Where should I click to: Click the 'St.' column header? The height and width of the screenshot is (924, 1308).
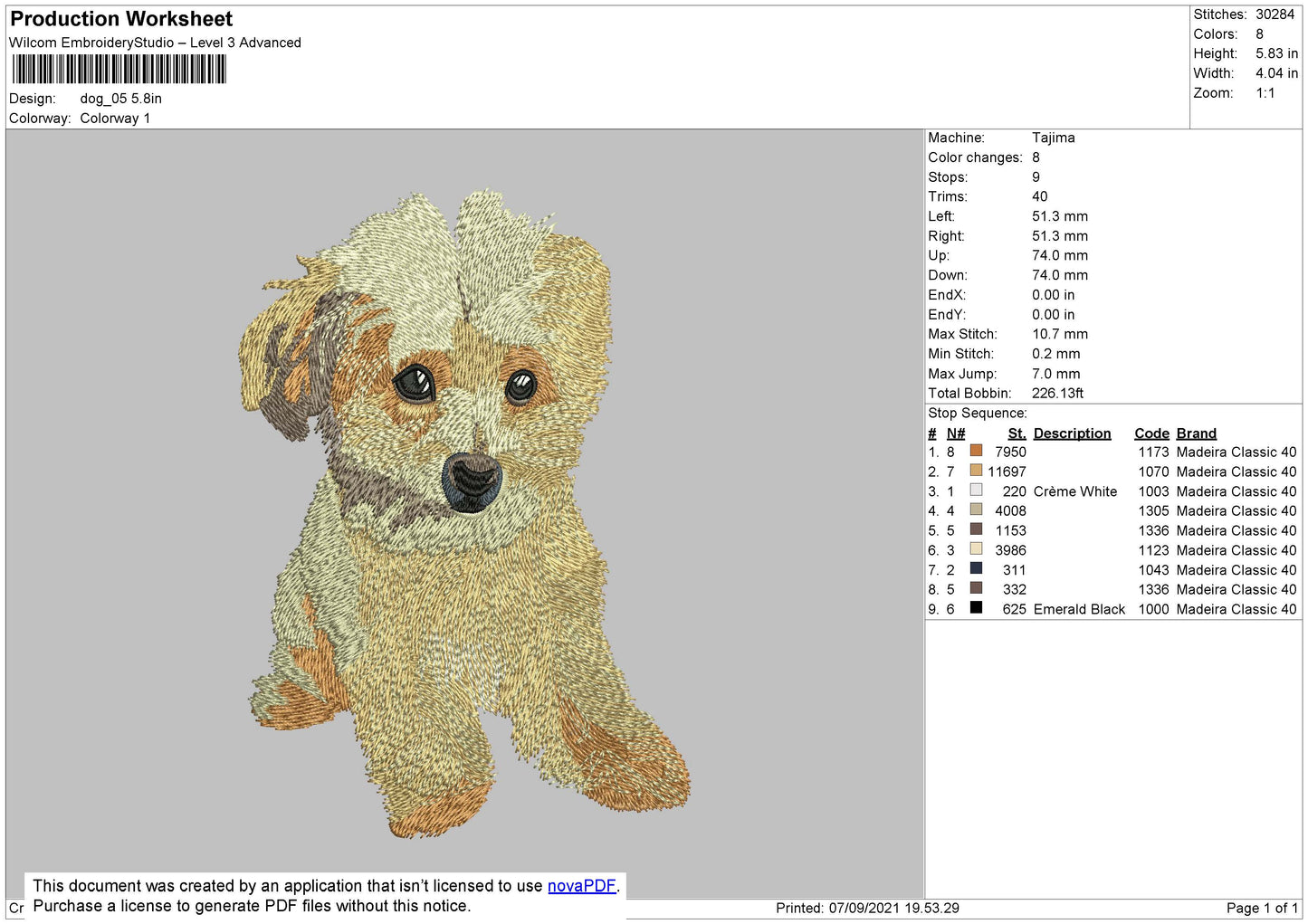(1017, 433)
